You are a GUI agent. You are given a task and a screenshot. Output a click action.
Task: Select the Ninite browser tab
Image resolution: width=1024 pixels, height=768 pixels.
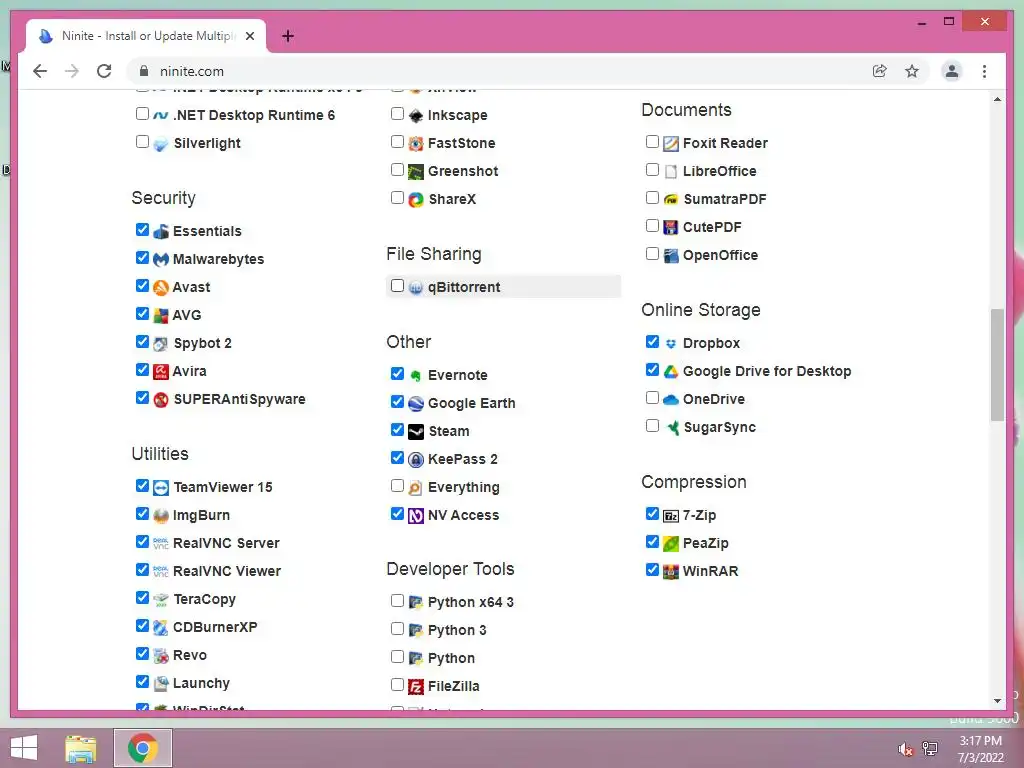[146, 36]
